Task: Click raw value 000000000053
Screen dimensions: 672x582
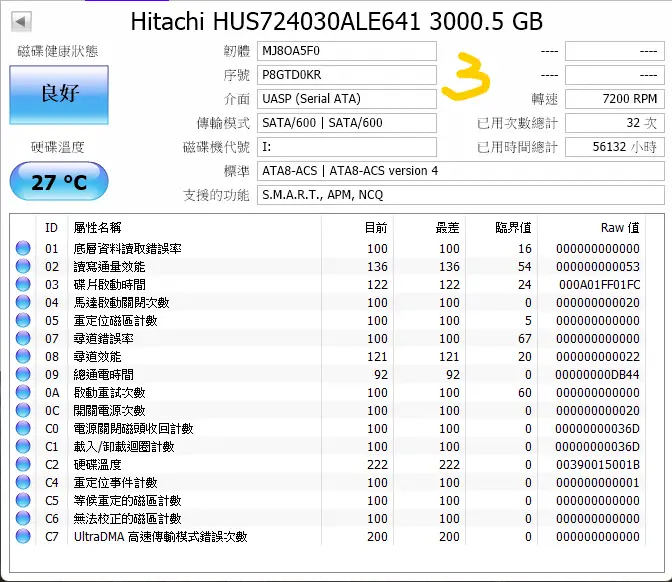Action: (x=598, y=267)
